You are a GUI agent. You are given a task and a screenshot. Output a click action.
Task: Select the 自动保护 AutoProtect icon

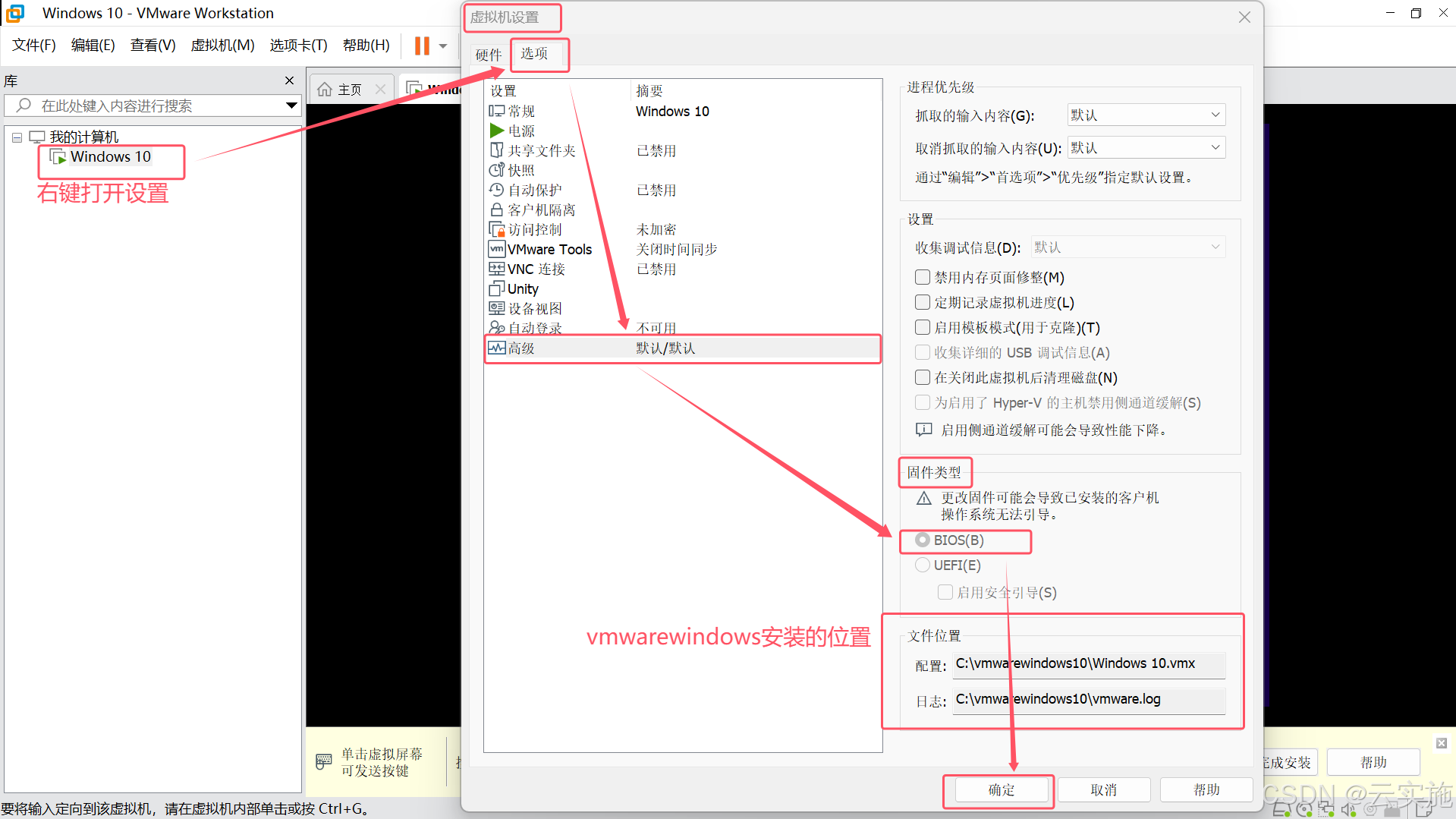496,190
